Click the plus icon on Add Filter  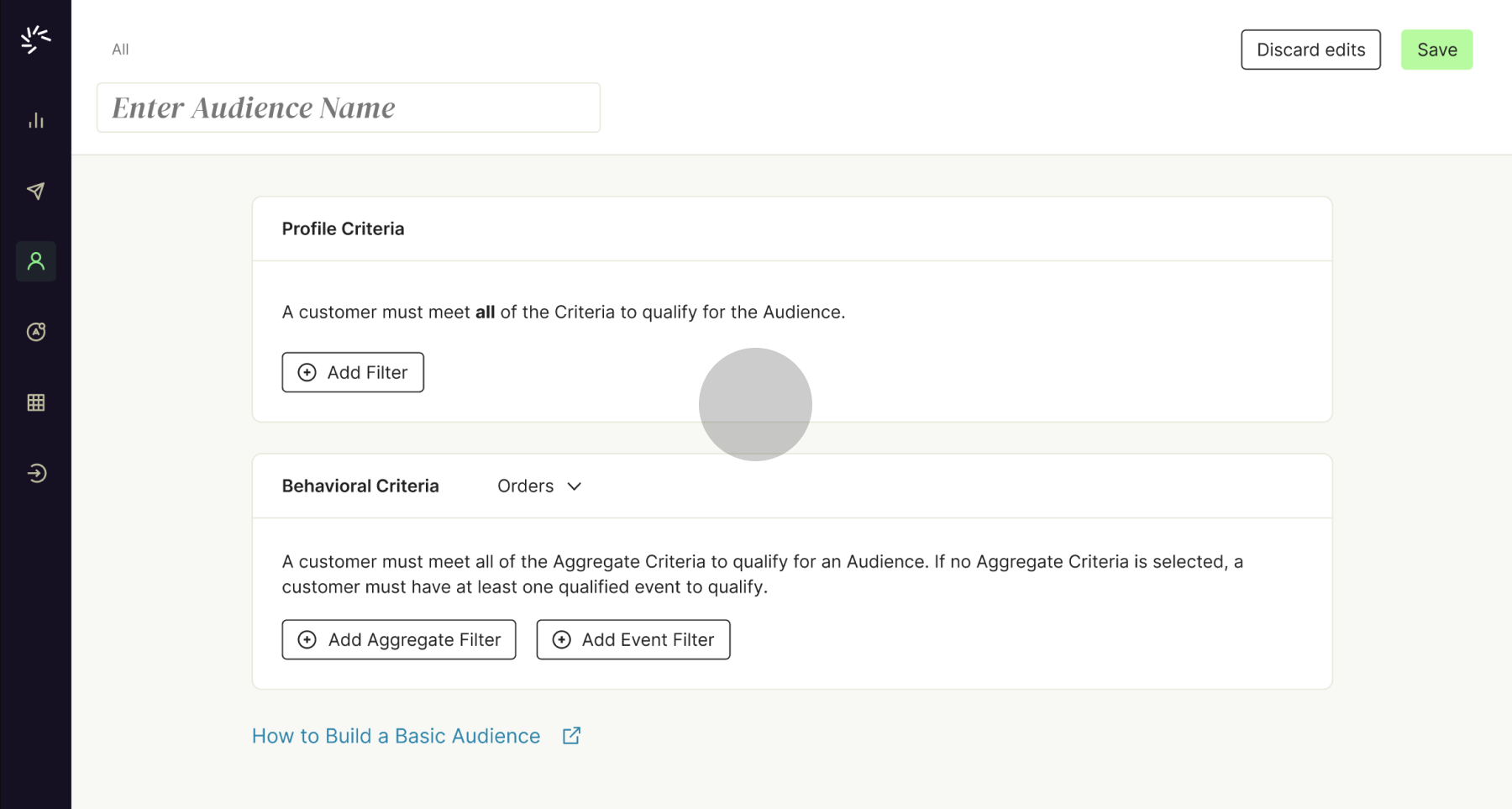[307, 372]
